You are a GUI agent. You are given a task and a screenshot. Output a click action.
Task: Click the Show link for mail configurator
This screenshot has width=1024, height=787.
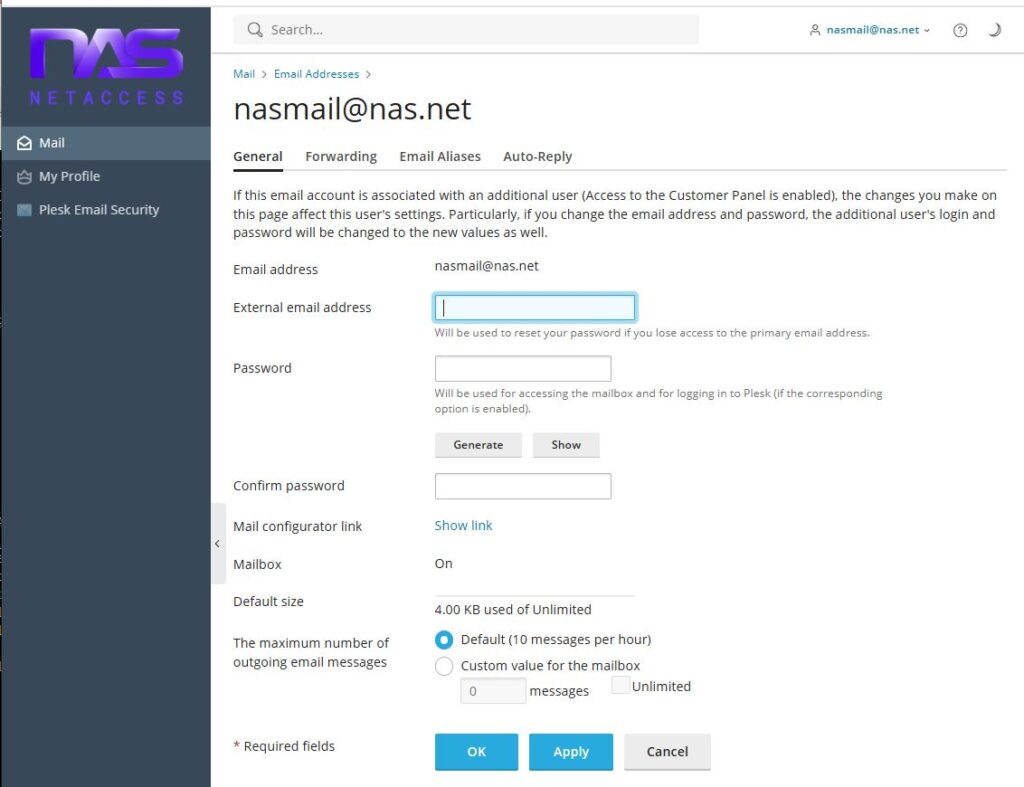coord(463,526)
